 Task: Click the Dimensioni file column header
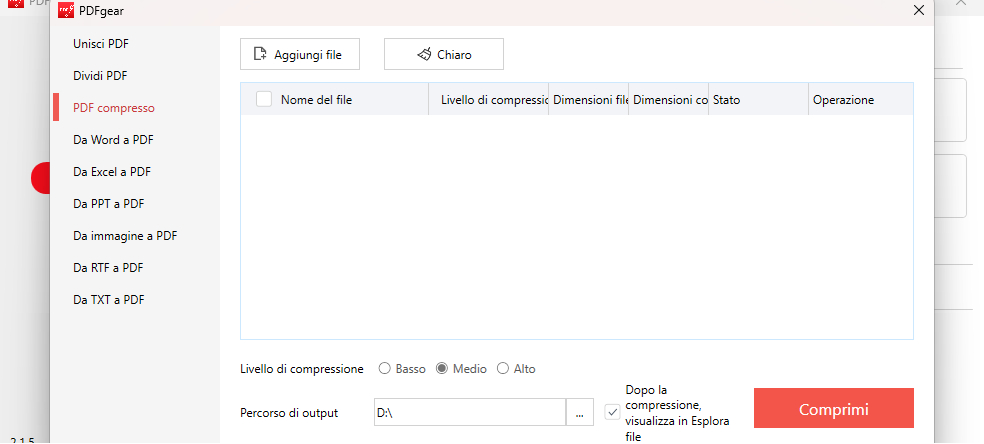[x=589, y=100]
